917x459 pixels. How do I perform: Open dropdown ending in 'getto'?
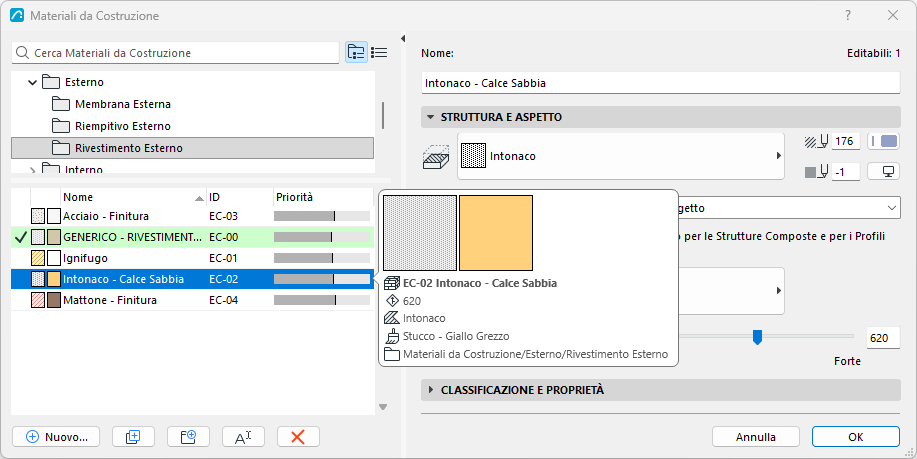(790, 208)
